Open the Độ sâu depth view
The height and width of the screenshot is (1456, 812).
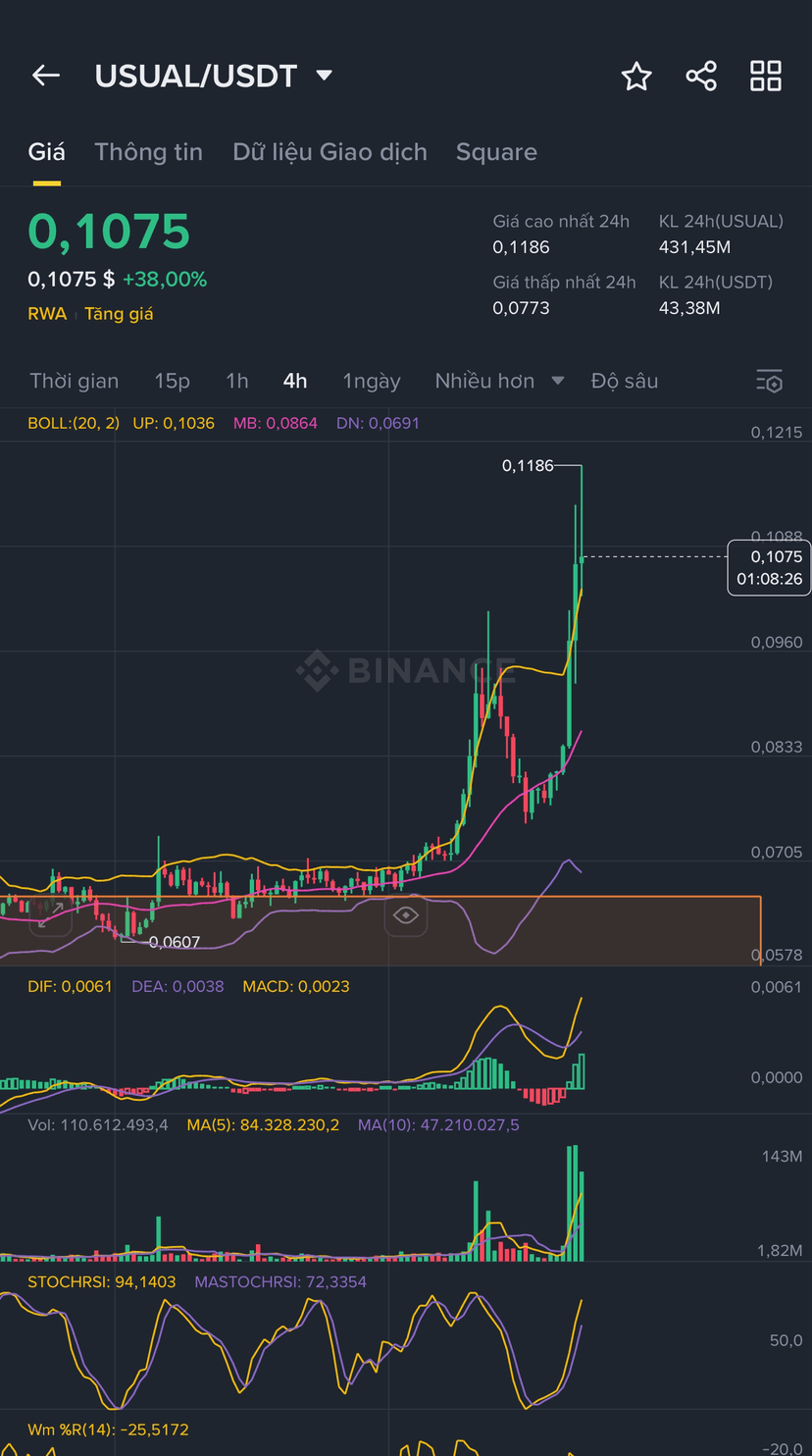[x=625, y=381]
